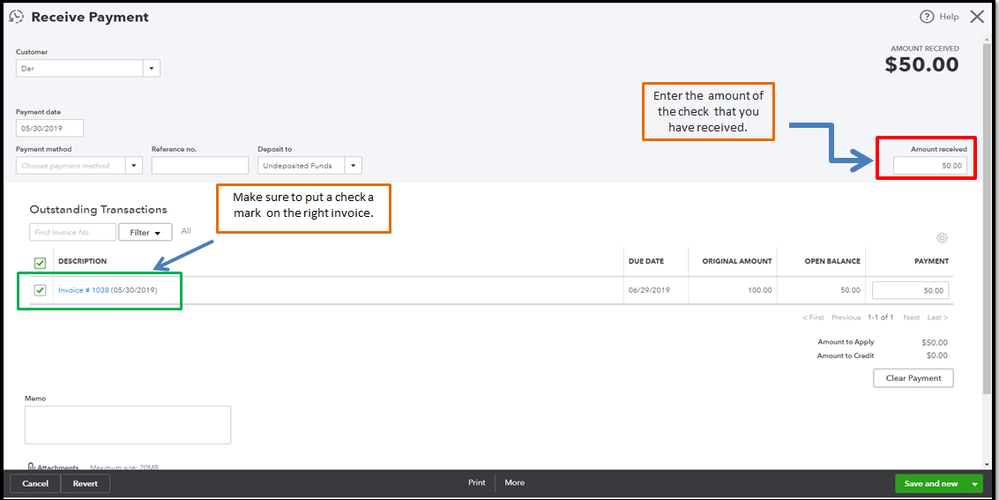
Task: Click Print in the bottom bar
Action: click(x=477, y=483)
